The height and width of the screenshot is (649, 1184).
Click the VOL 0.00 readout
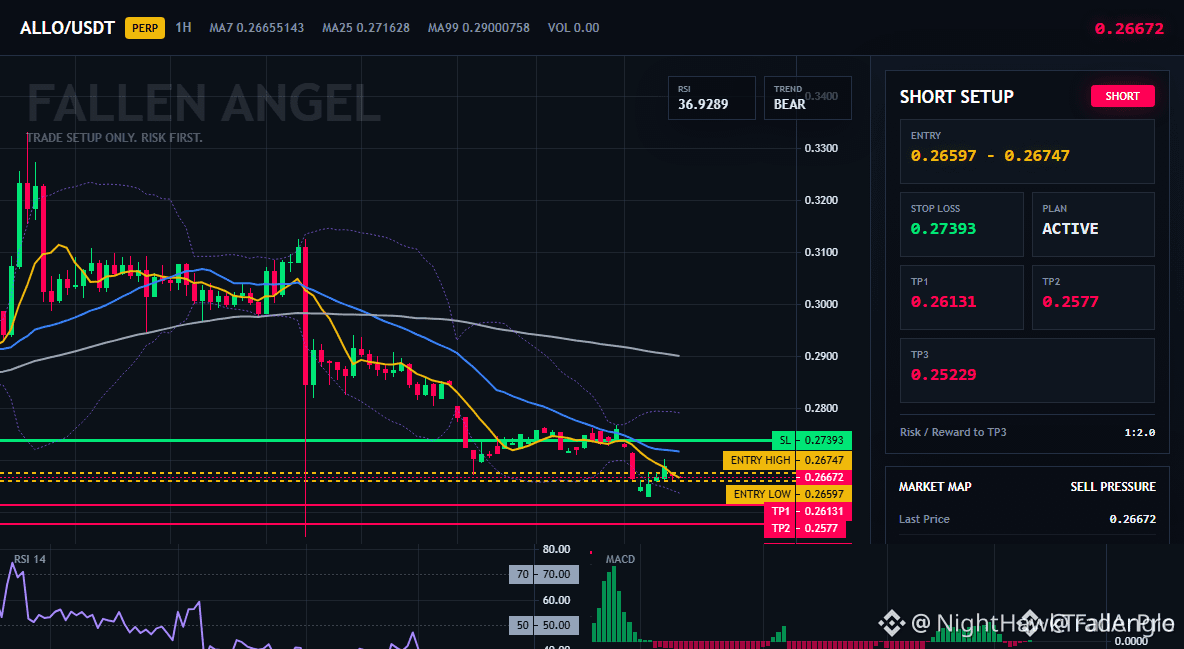(574, 27)
